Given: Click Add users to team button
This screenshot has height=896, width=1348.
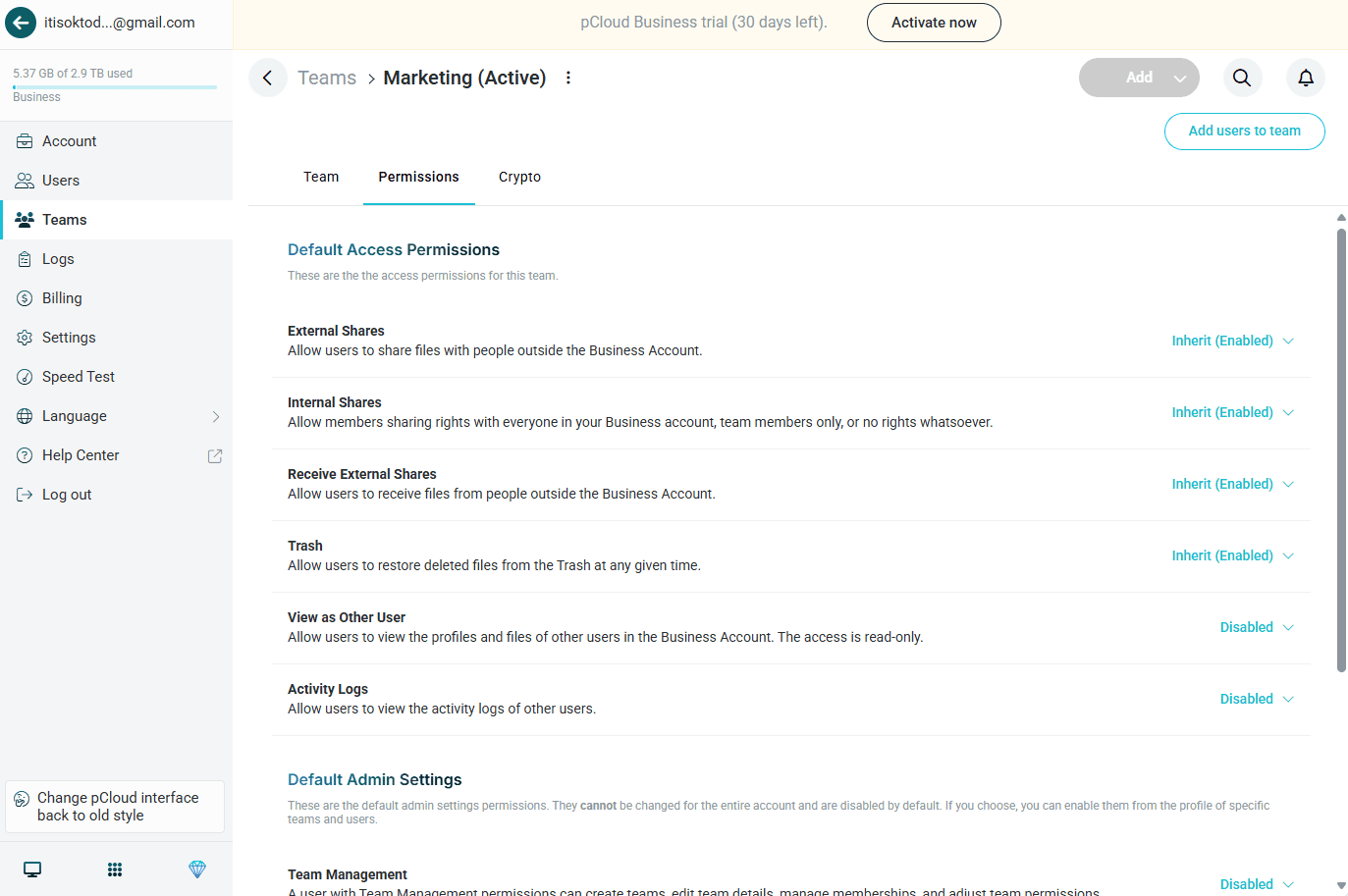Looking at the screenshot, I should pyautogui.click(x=1245, y=132).
